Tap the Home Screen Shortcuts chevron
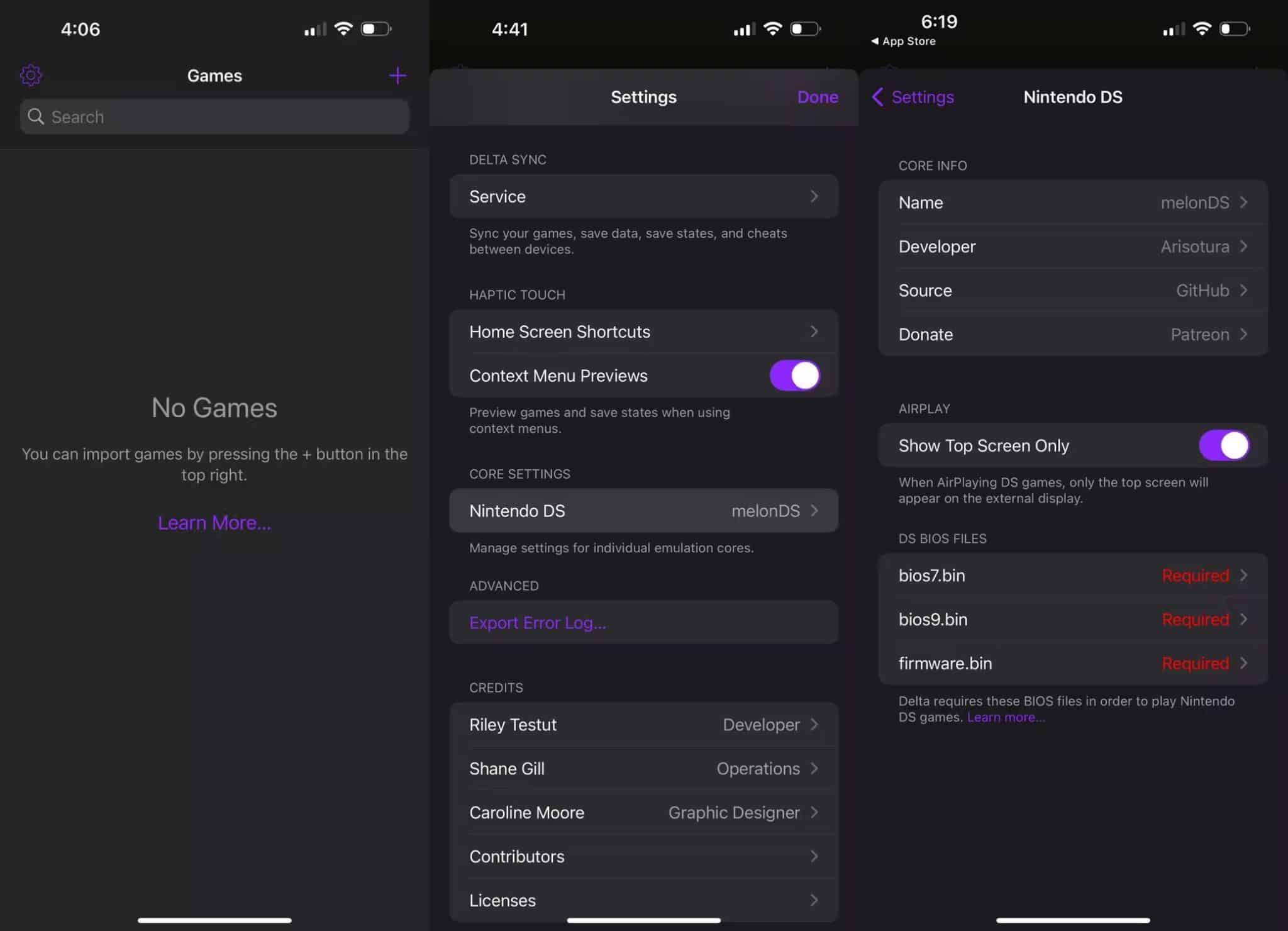This screenshot has height=931, width=1288. point(814,332)
